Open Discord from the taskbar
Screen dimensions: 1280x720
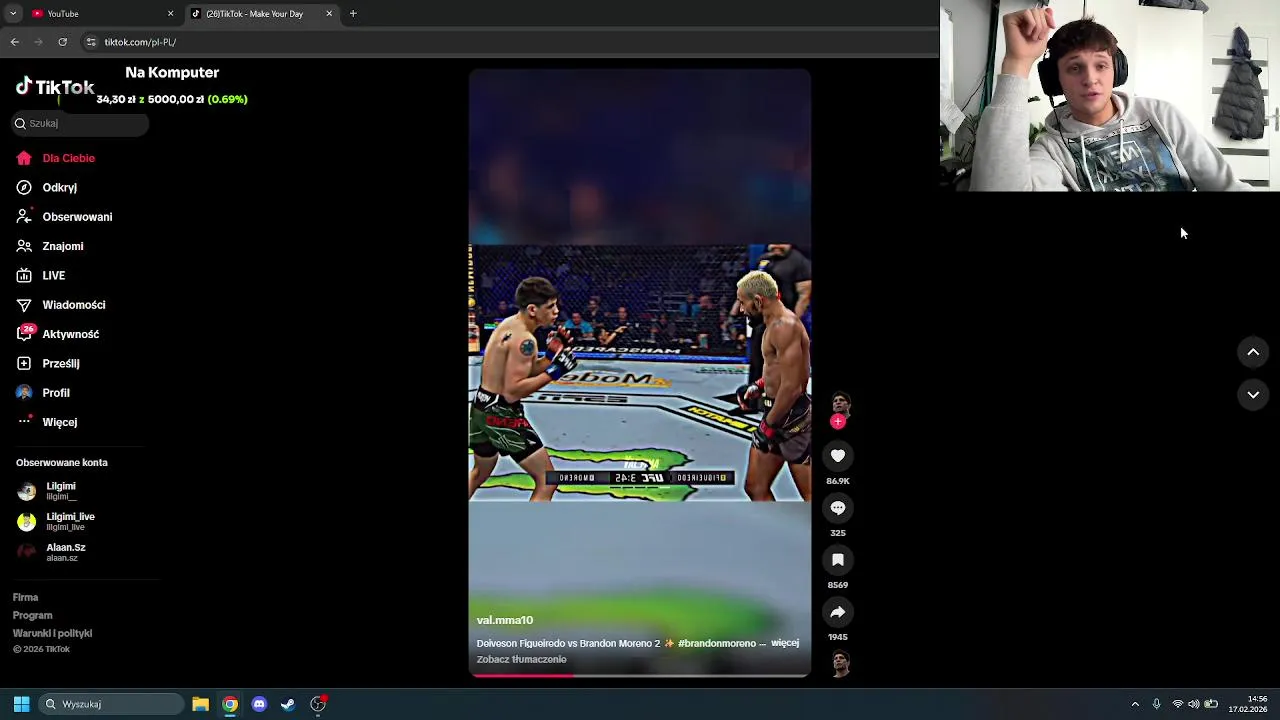tap(259, 704)
